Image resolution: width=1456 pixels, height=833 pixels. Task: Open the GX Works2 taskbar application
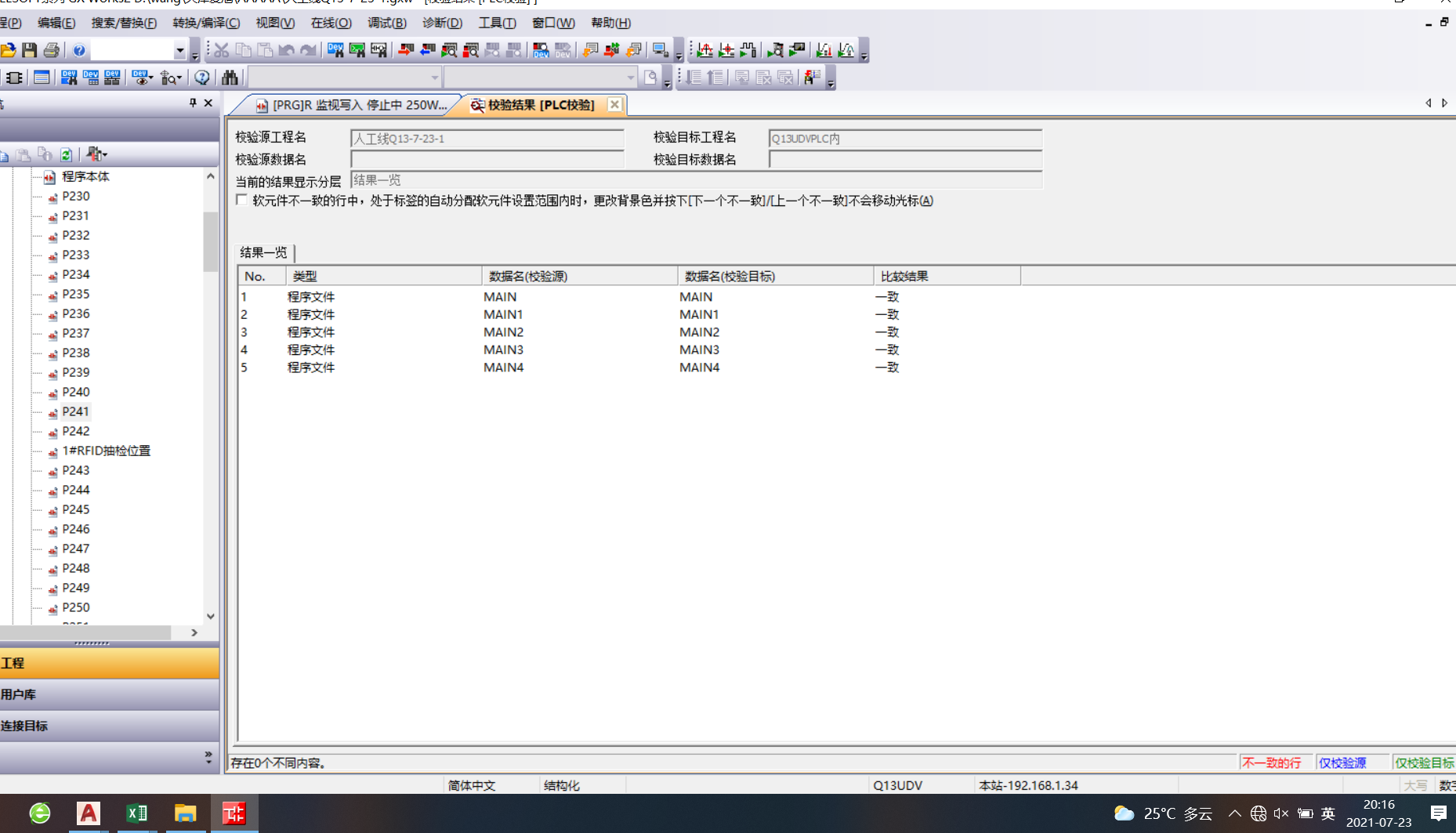tap(234, 813)
